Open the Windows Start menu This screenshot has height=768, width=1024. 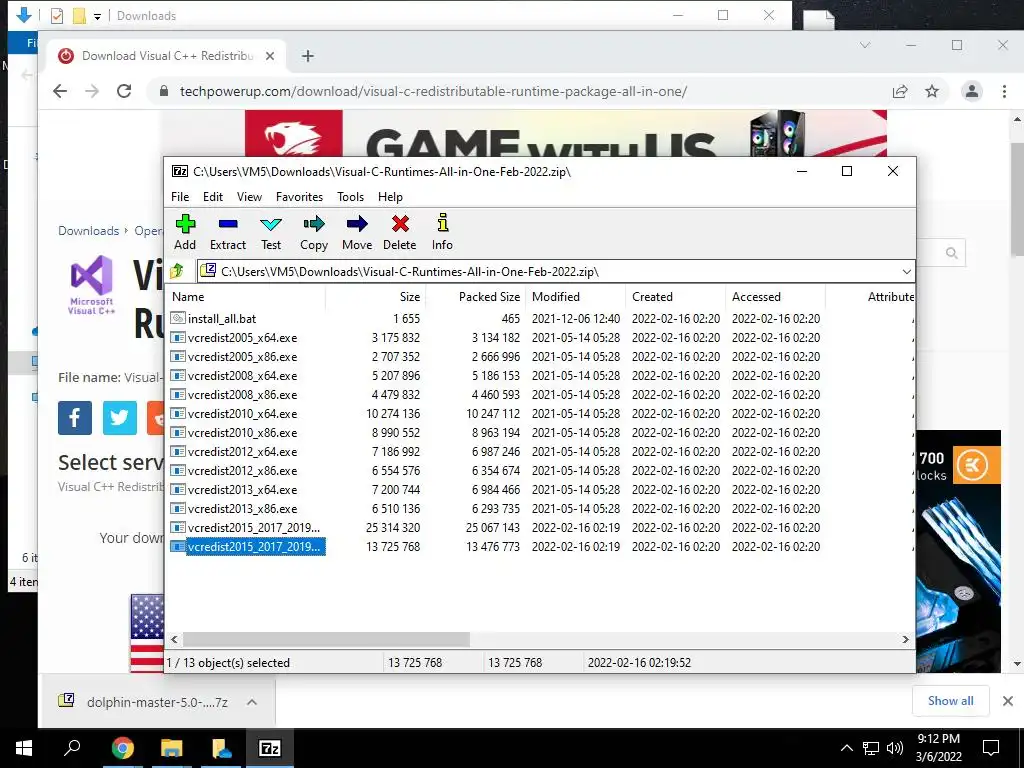coord(24,748)
